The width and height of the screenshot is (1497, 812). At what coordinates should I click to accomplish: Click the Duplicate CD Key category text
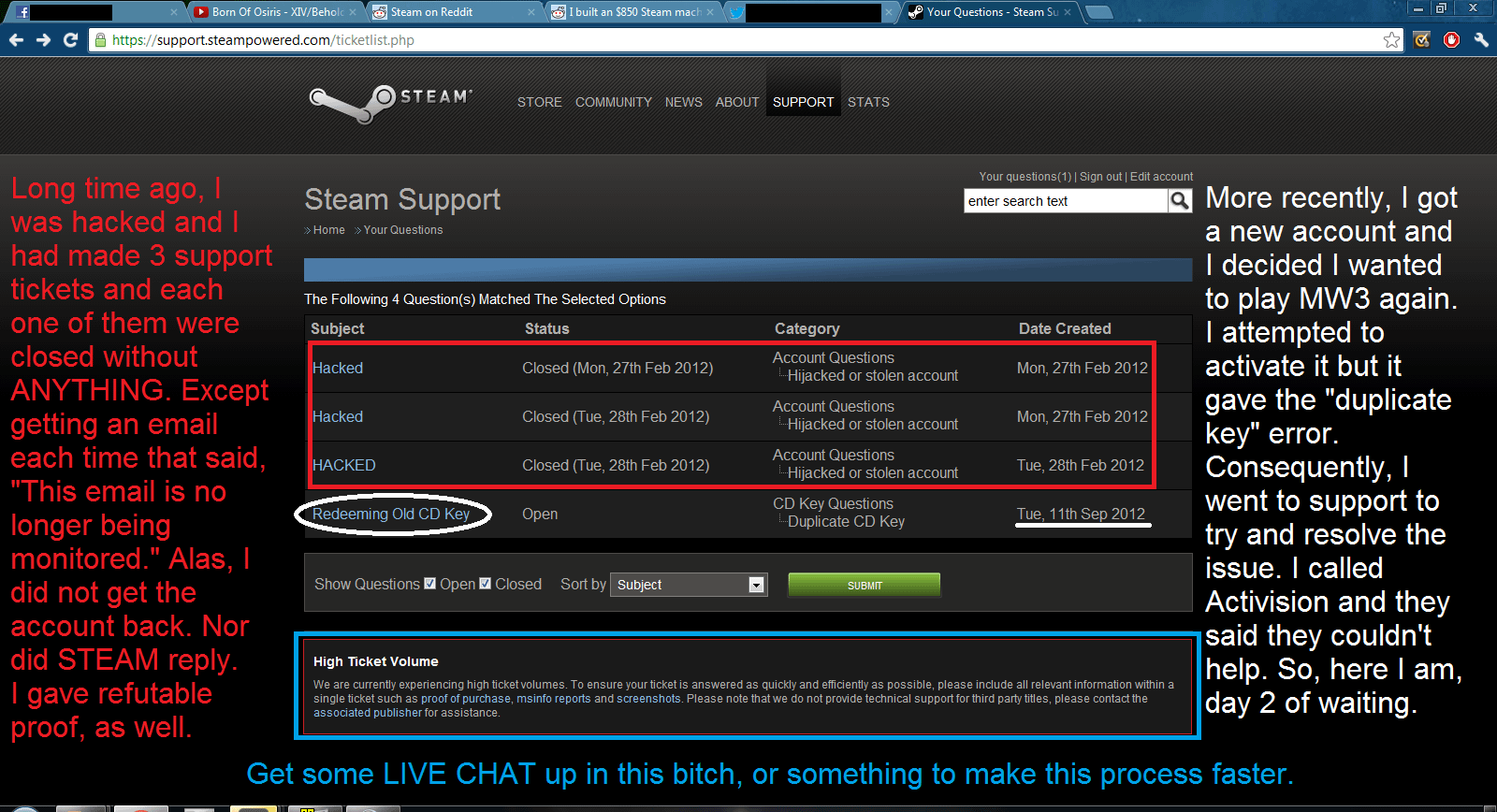pyautogui.click(x=846, y=522)
